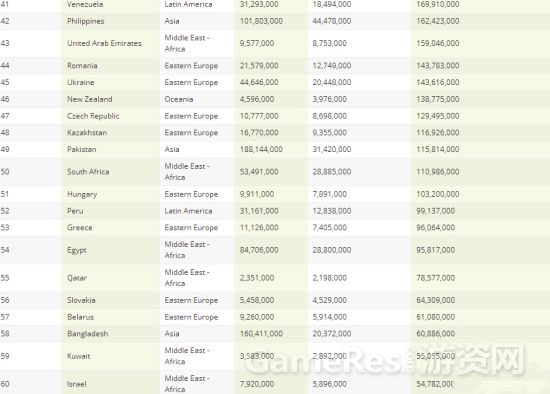550x394 pixels.
Task: Click Pakistan's population value 188,144,000
Action: coord(261,149)
